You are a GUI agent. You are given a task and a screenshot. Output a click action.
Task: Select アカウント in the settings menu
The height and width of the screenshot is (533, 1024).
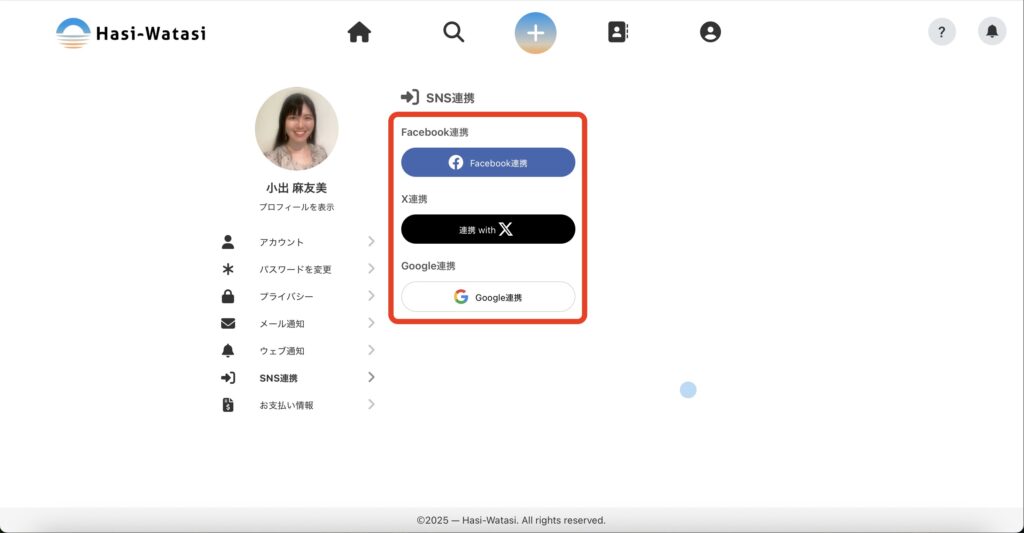pos(281,242)
